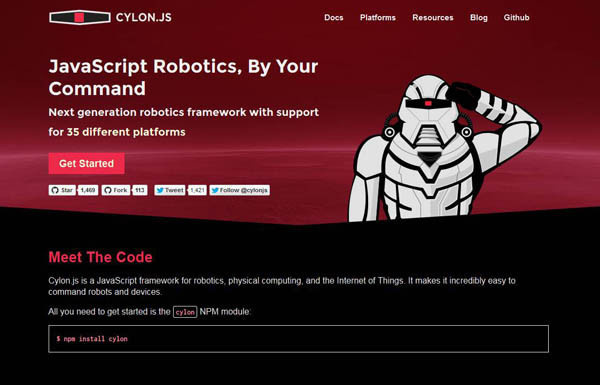The width and height of the screenshot is (600, 385).
Task: Star the repo via GitHub Star button
Action: tap(62, 190)
